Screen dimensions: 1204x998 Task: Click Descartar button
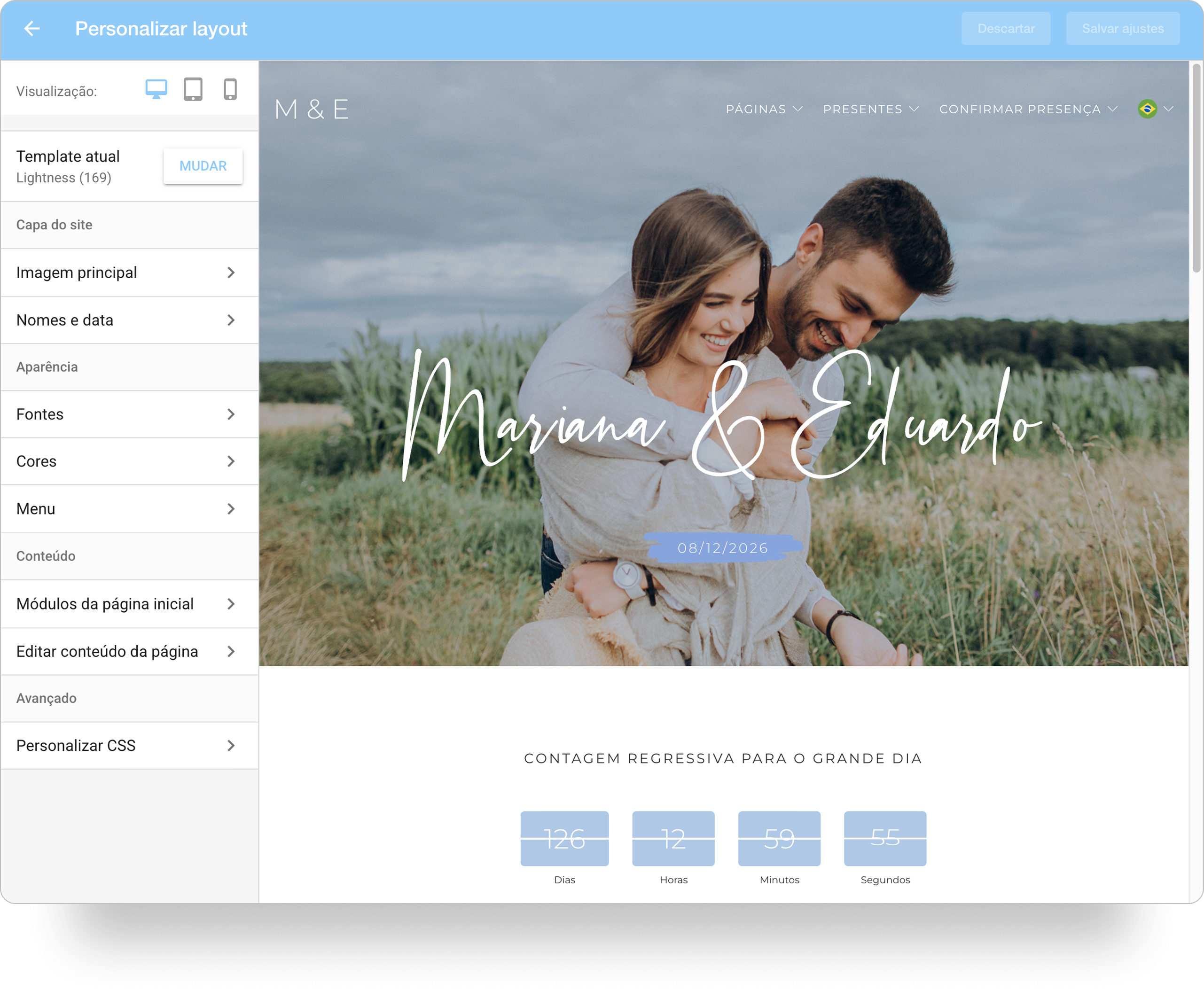click(x=1006, y=29)
